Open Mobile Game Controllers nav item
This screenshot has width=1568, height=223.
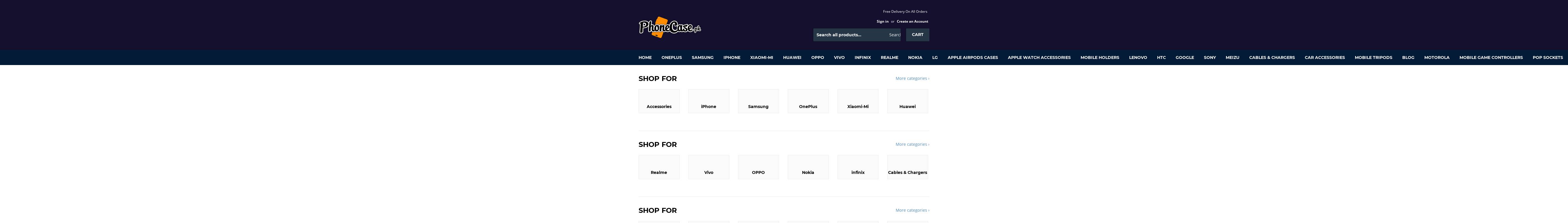(1490, 58)
